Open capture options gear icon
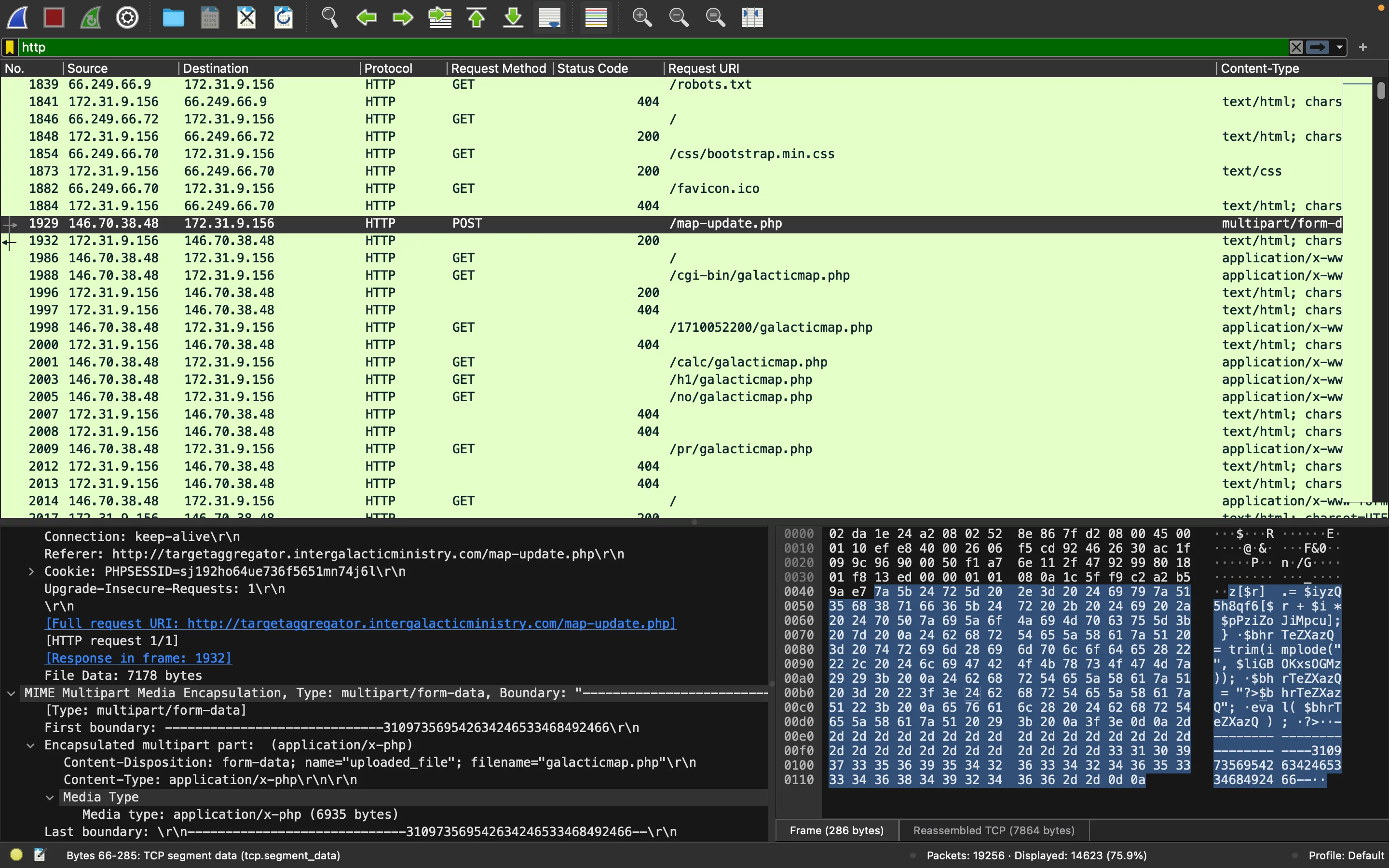The image size is (1389, 868). pos(127,17)
